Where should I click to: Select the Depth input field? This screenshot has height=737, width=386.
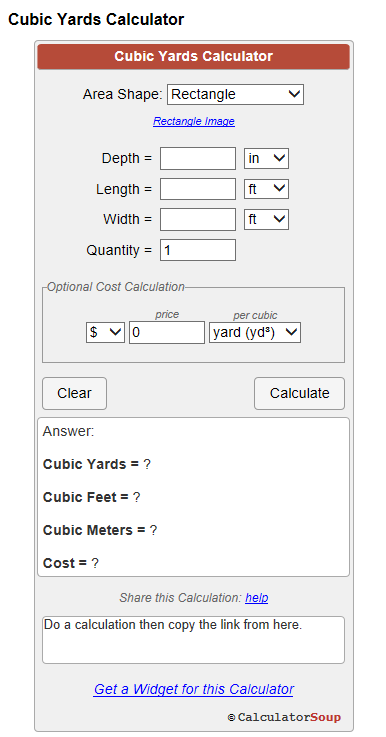click(x=198, y=159)
